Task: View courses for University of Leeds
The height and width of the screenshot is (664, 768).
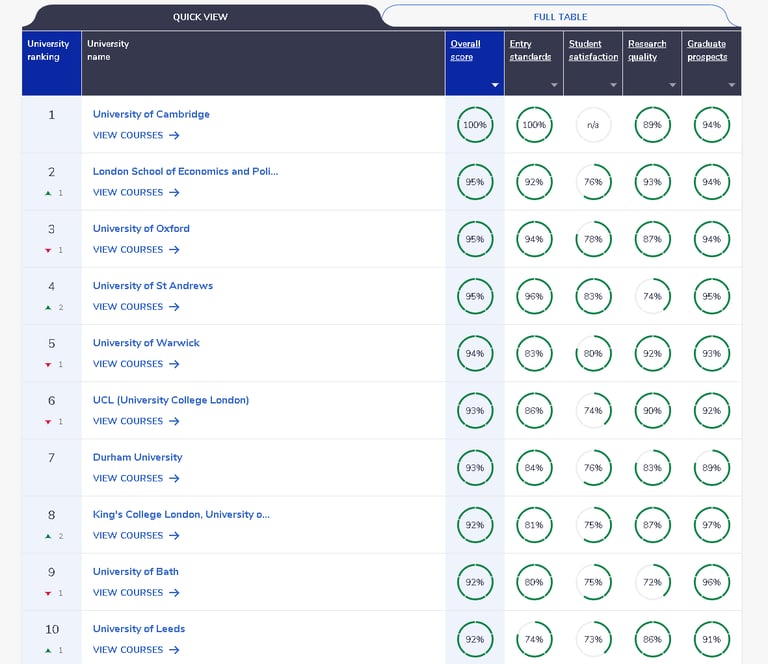Action: tap(136, 650)
